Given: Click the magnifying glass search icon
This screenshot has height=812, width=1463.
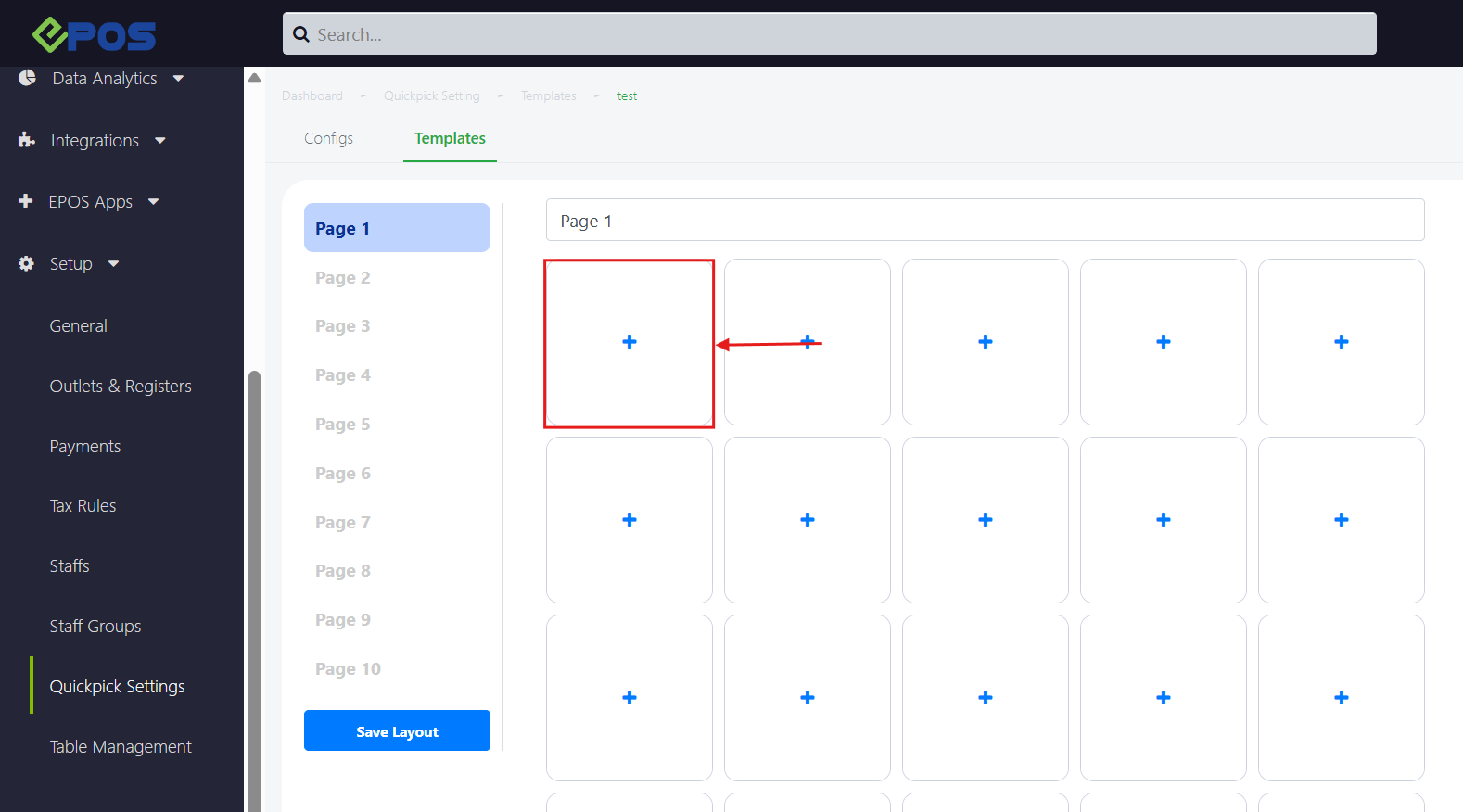Looking at the screenshot, I should click(301, 34).
